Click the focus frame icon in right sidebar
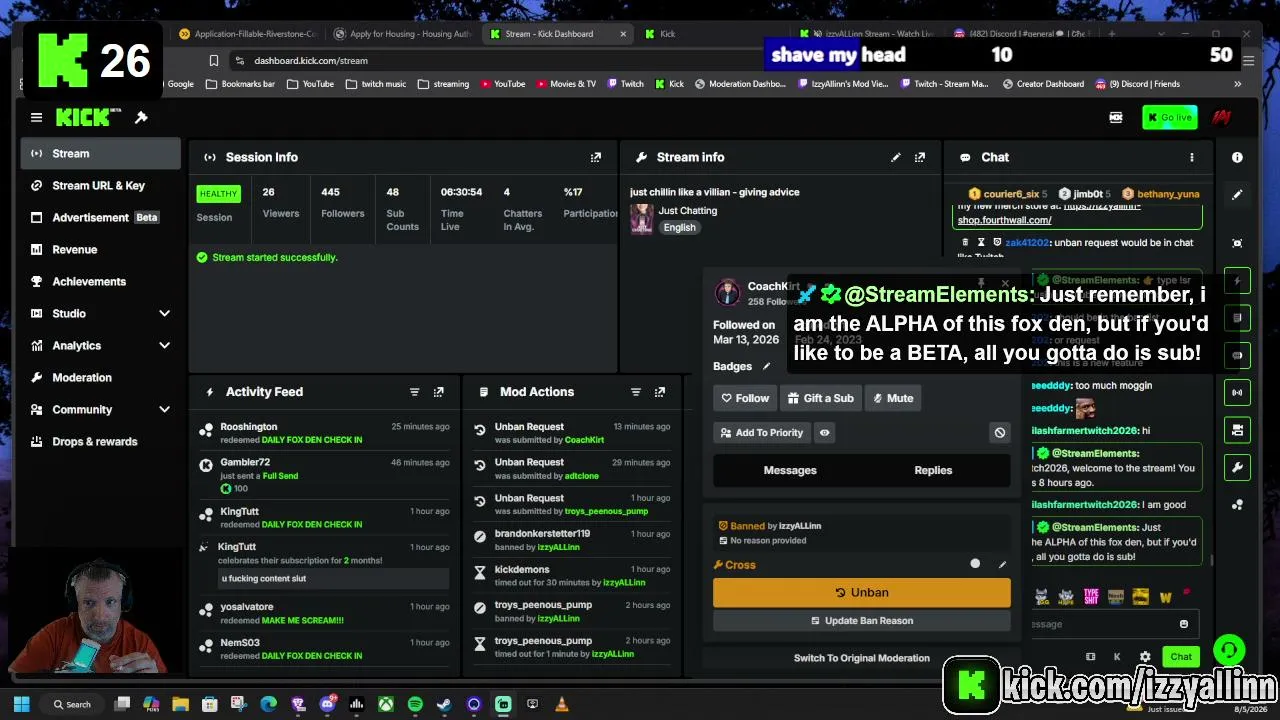Screen dimensions: 1280x720 pos(1237,243)
